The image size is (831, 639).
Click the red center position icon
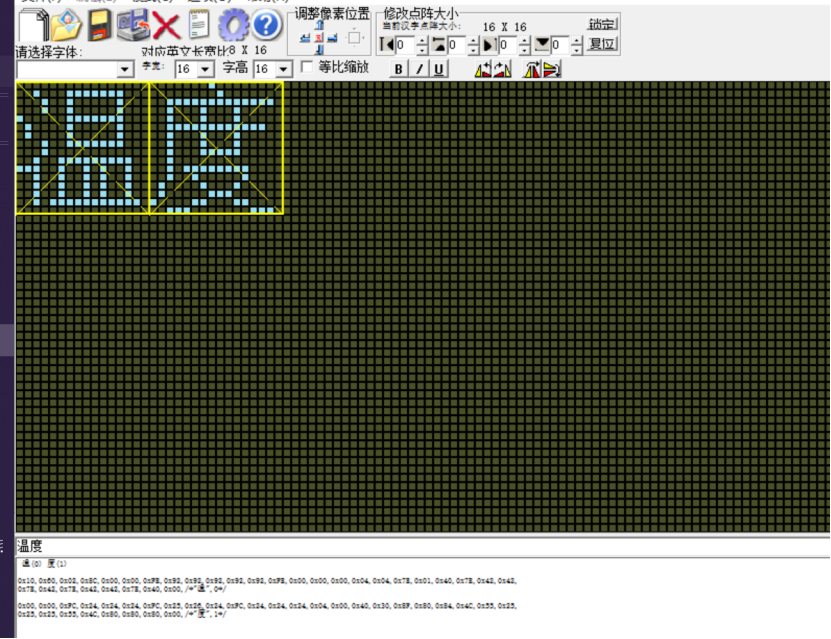click(x=319, y=38)
